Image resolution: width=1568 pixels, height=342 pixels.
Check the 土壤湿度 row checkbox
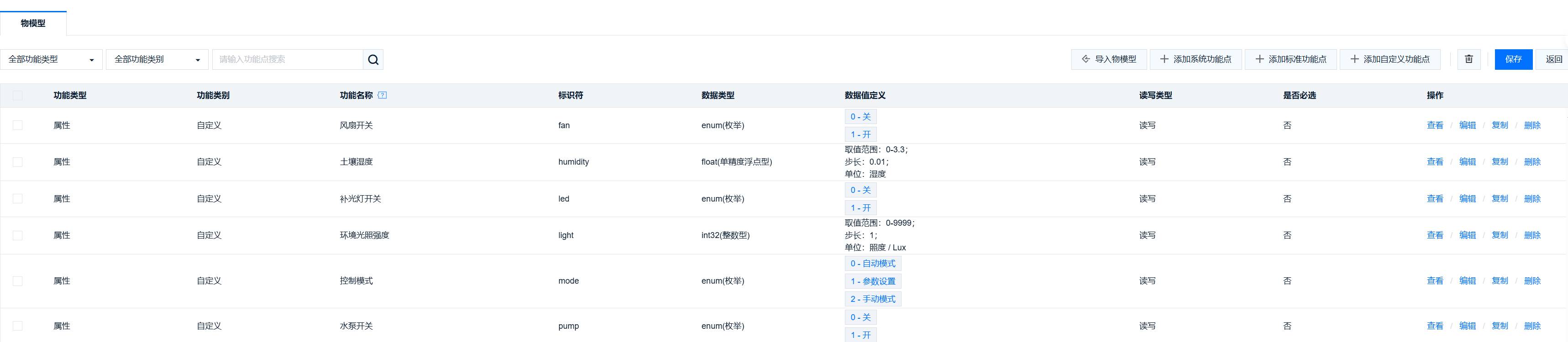(x=18, y=162)
